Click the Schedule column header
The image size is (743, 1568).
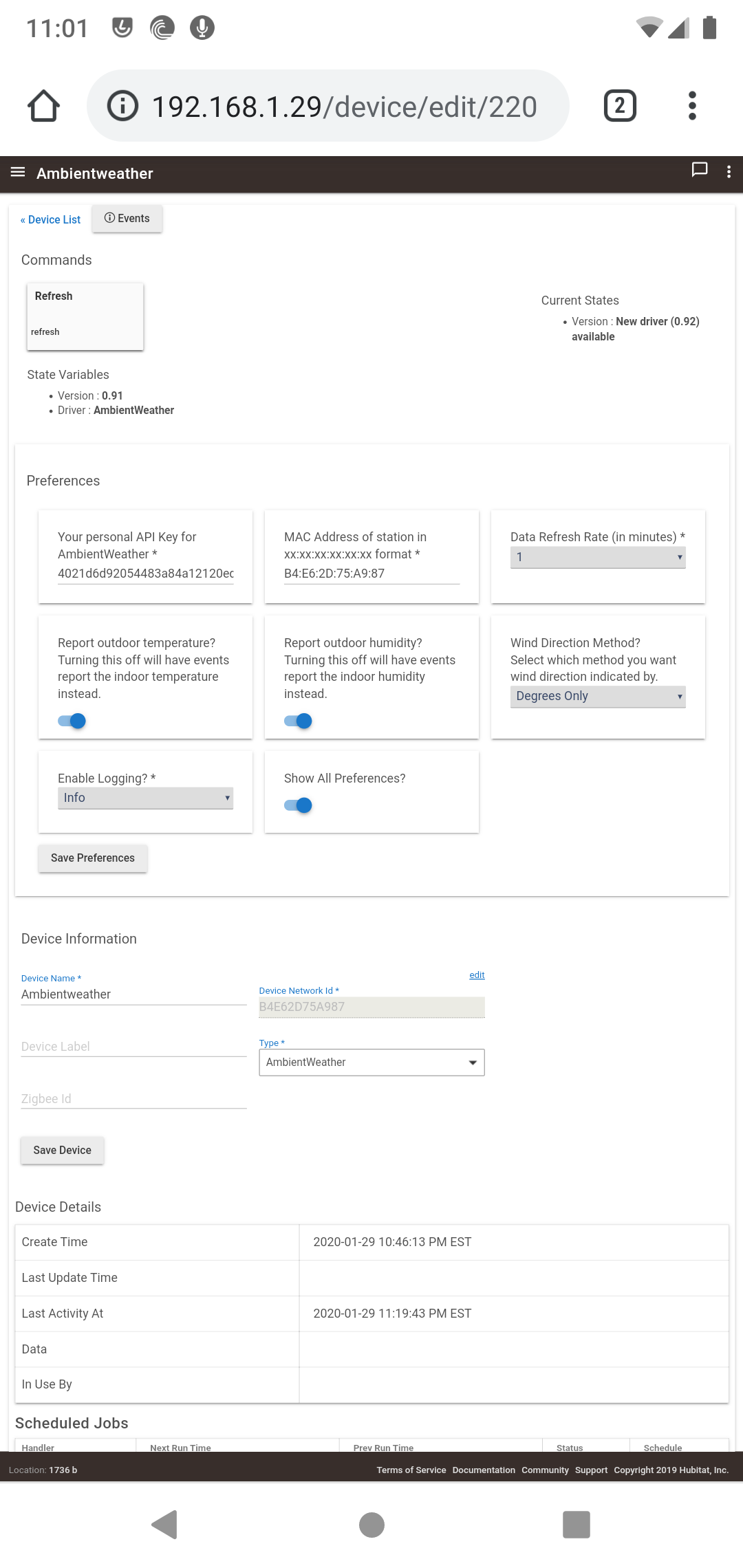click(663, 1447)
